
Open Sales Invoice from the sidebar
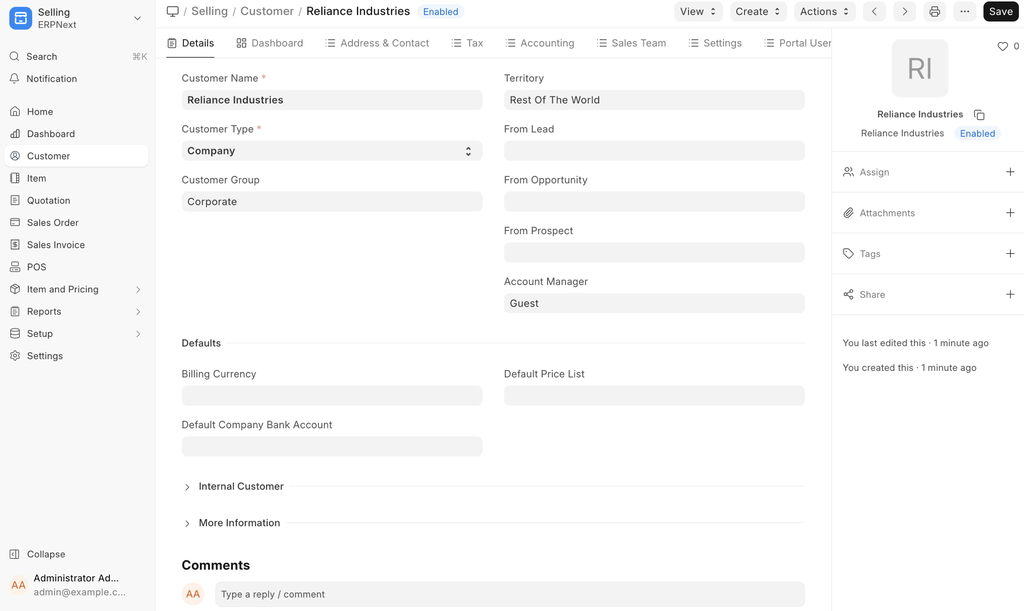55,245
